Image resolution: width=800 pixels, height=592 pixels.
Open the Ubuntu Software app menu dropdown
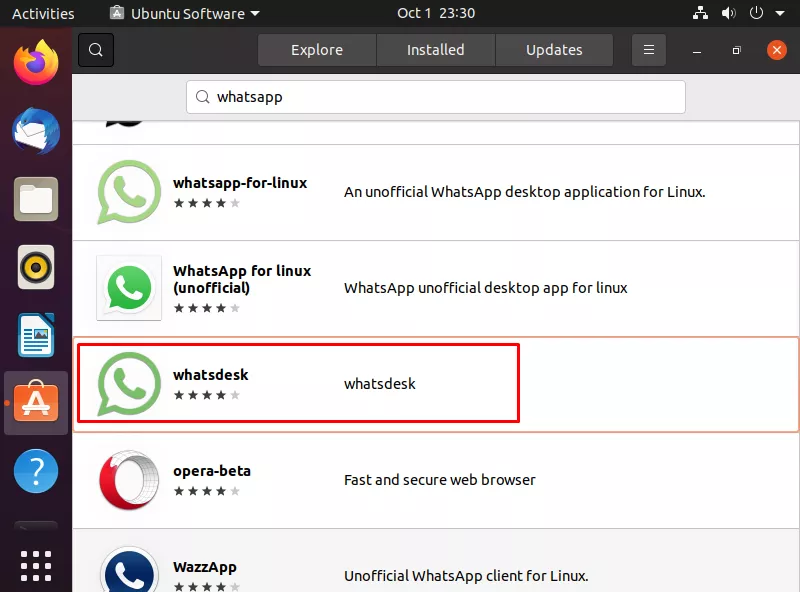click(x=185, y=13)
